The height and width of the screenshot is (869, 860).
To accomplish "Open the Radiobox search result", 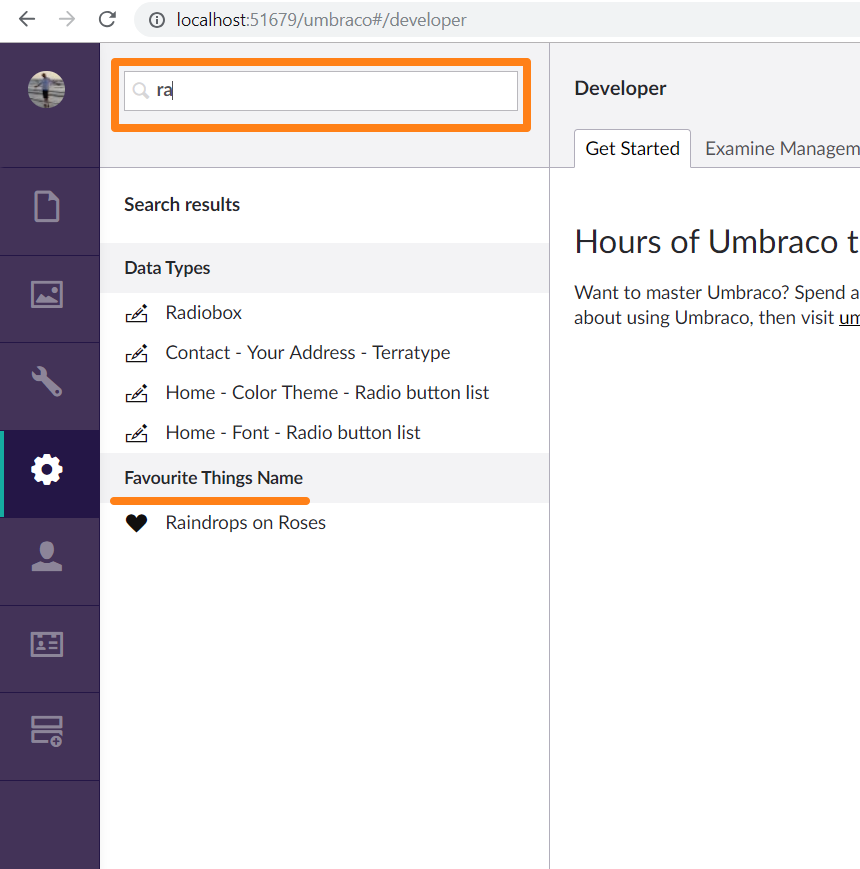I will tap(203, 313).
